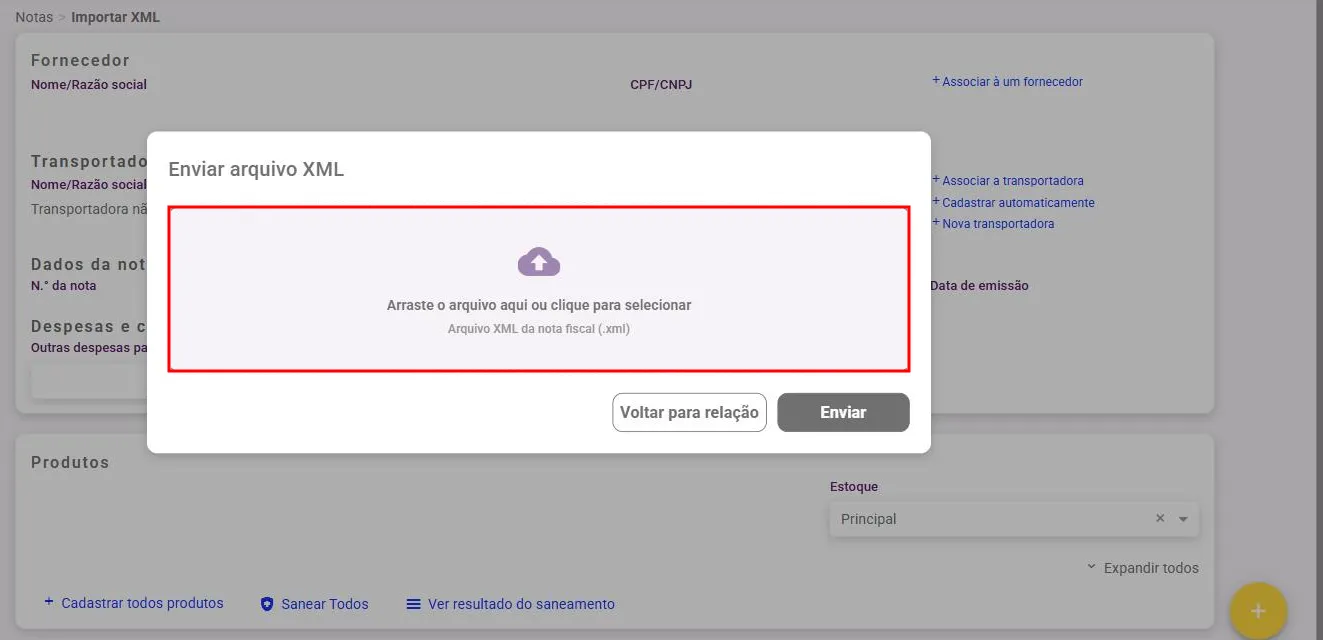Image resolution: width=1323 pixels, height=640 pixels.
Task: Click the N.° da nota label
Action: [64, 285]
